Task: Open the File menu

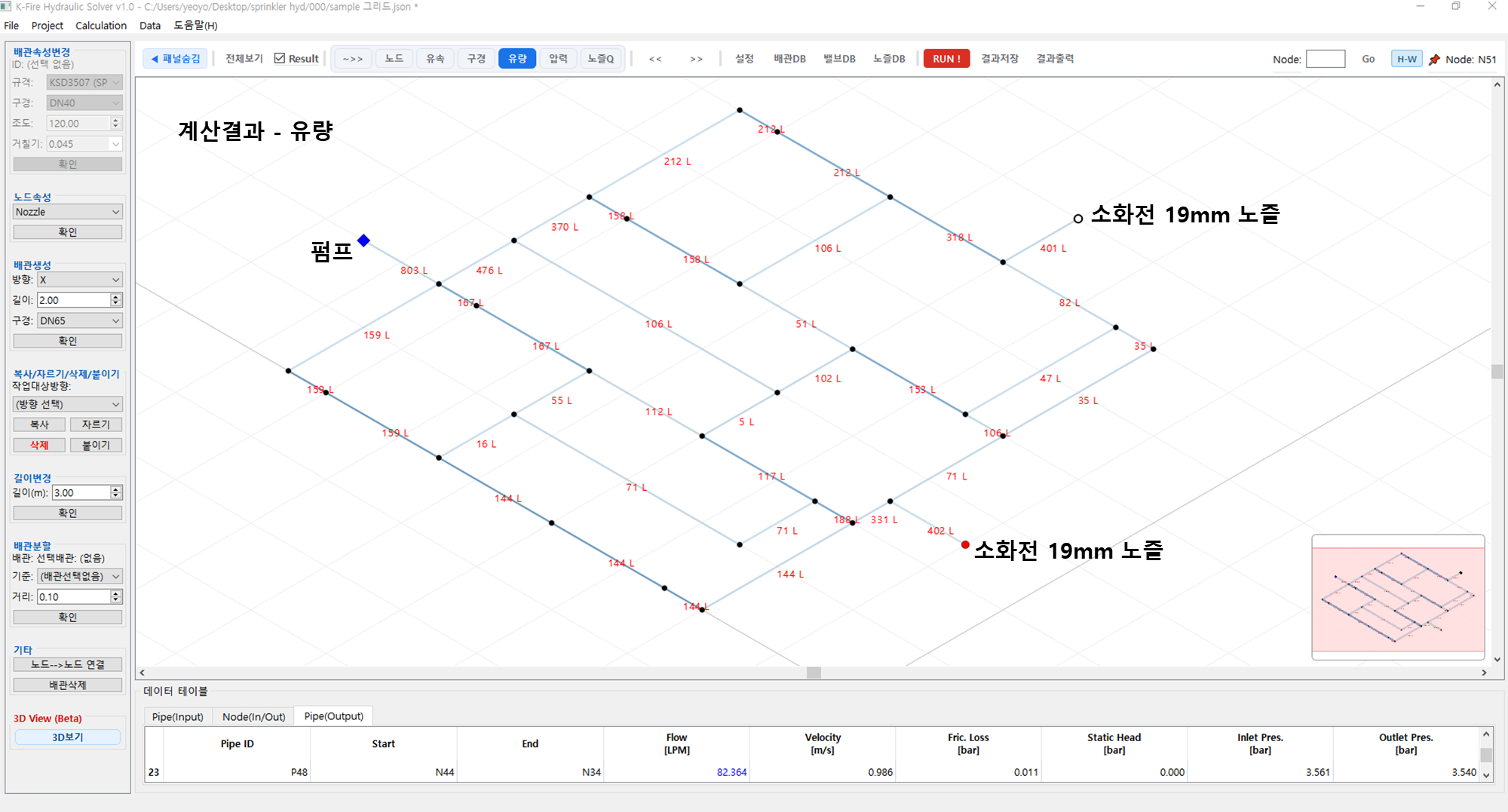Action: click(x=11, y=25)
